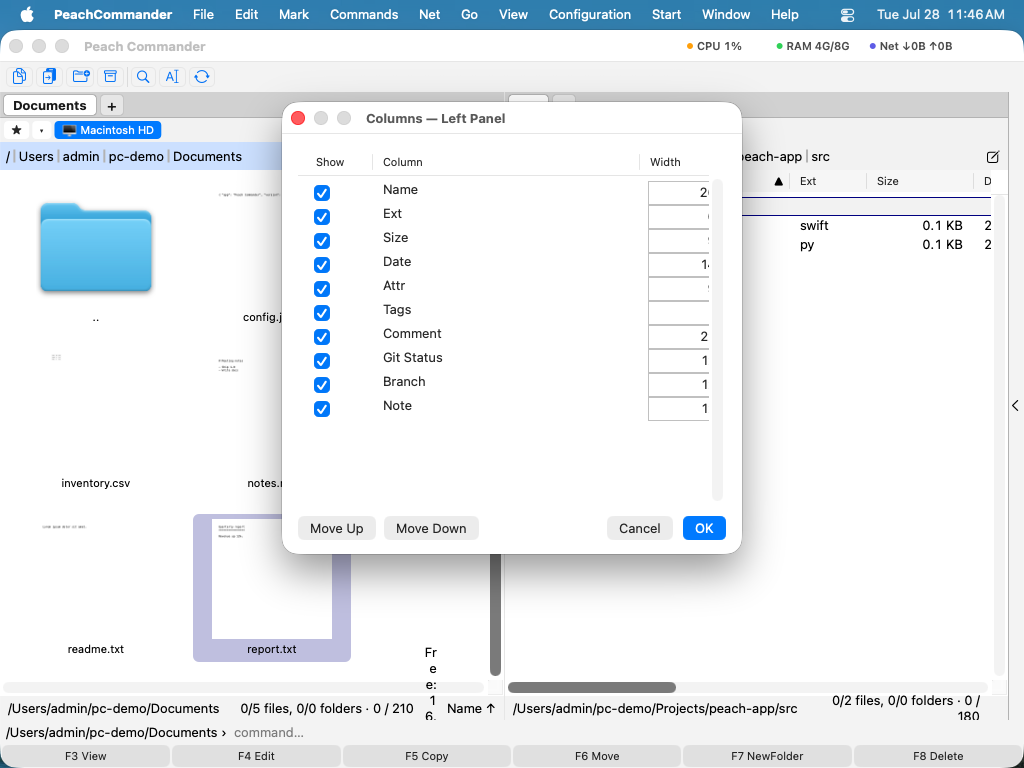Confirm the Columns dialog with OK

click(704, 528)
